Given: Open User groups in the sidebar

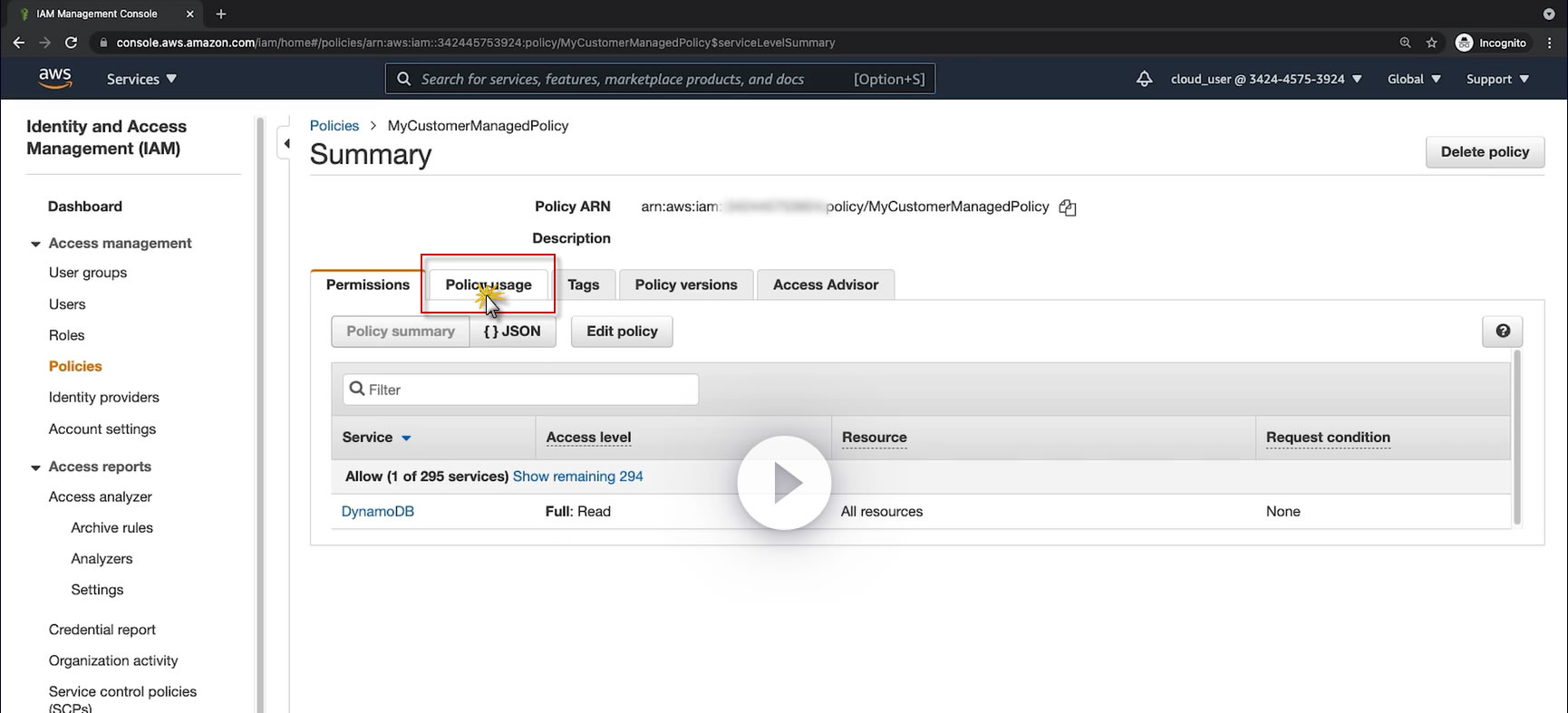Looking at the screenshot, I should (x=88, y=273).
